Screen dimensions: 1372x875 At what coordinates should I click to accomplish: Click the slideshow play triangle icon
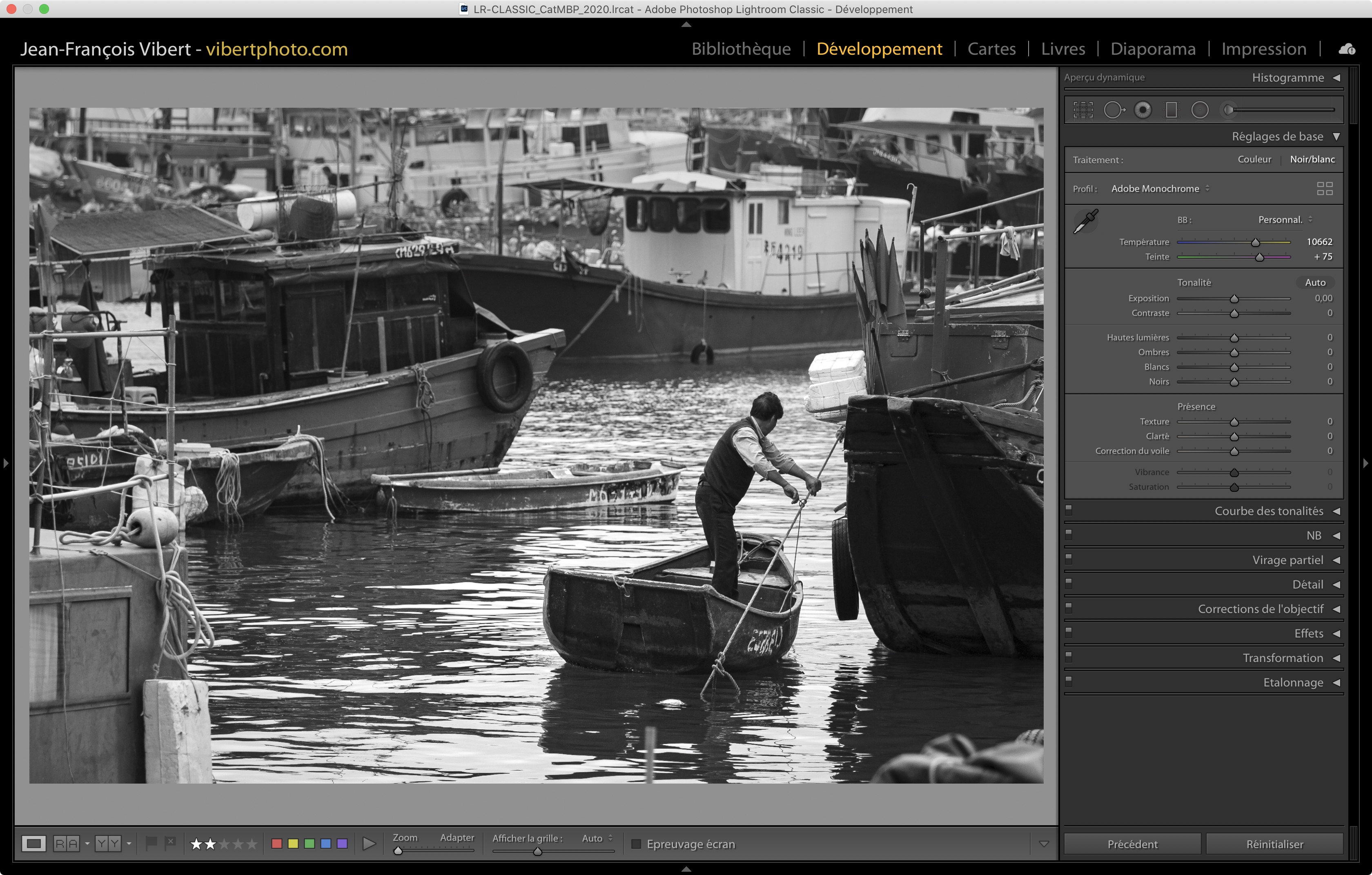point(369,844)
